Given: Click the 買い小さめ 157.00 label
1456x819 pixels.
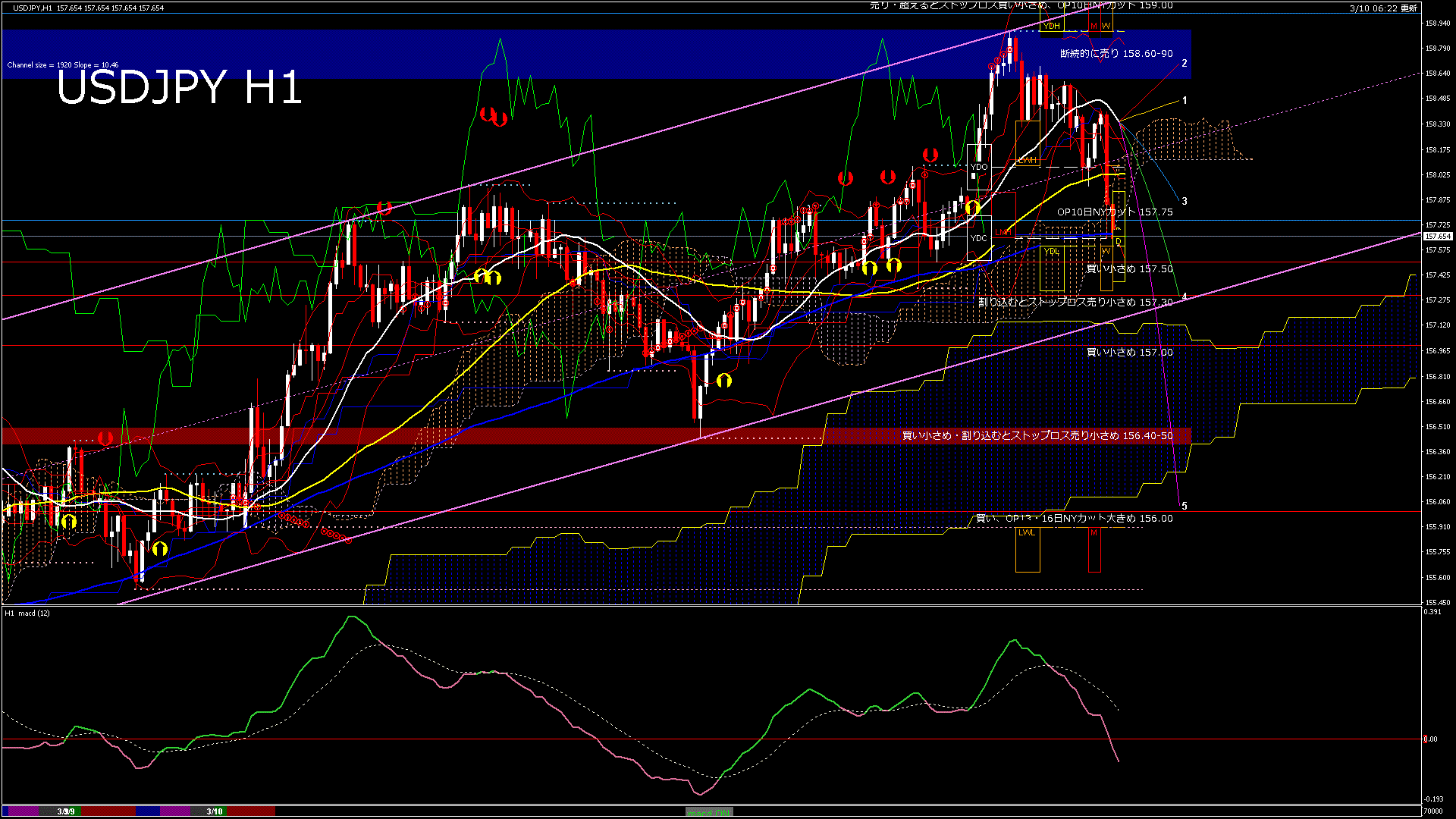Looking at the screenshot, I should (x=1129, y=353).
